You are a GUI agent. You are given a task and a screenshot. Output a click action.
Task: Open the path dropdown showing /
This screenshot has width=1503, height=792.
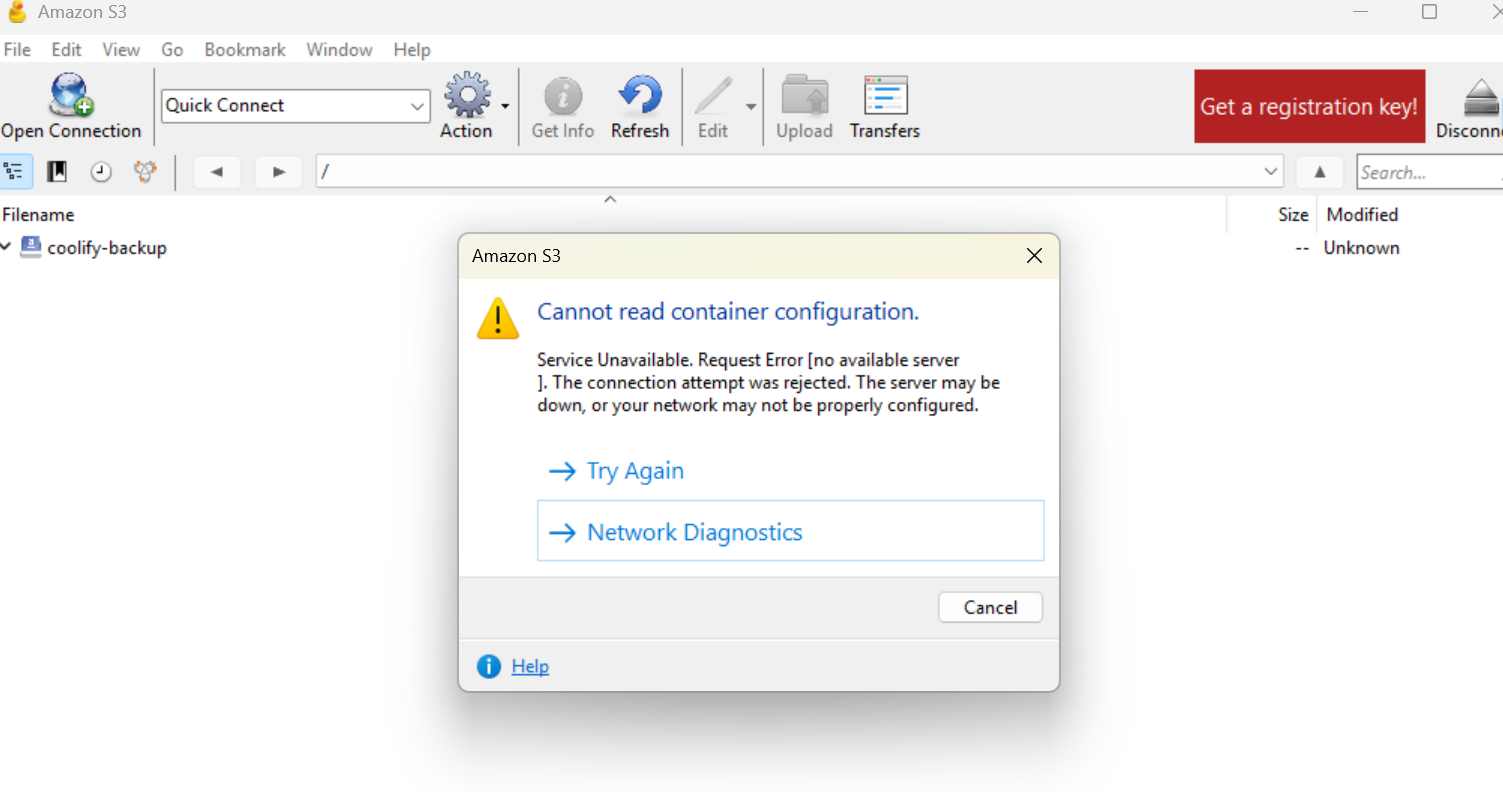tap(800, 172)
